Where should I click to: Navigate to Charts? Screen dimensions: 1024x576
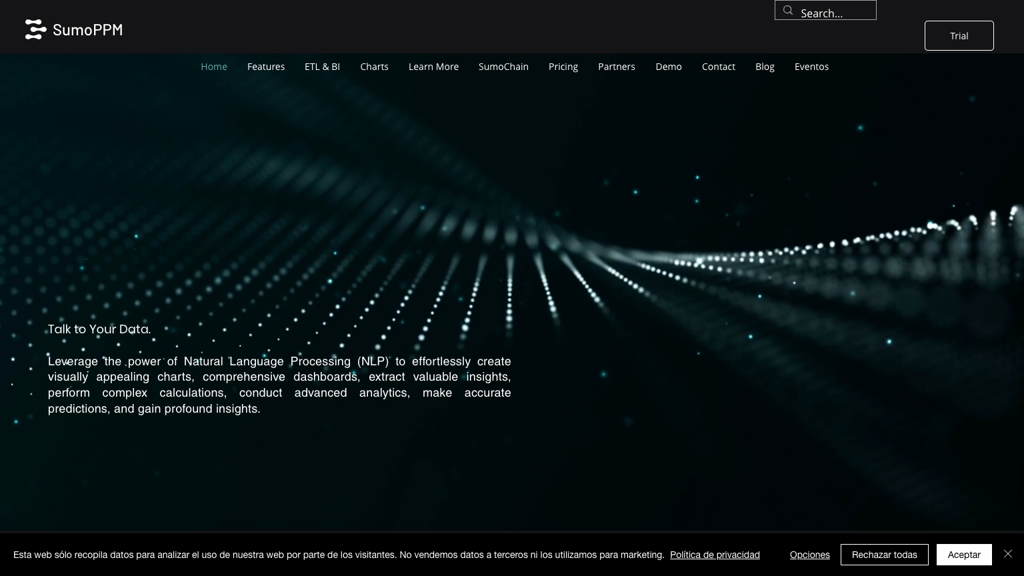(x=374, y=67)
